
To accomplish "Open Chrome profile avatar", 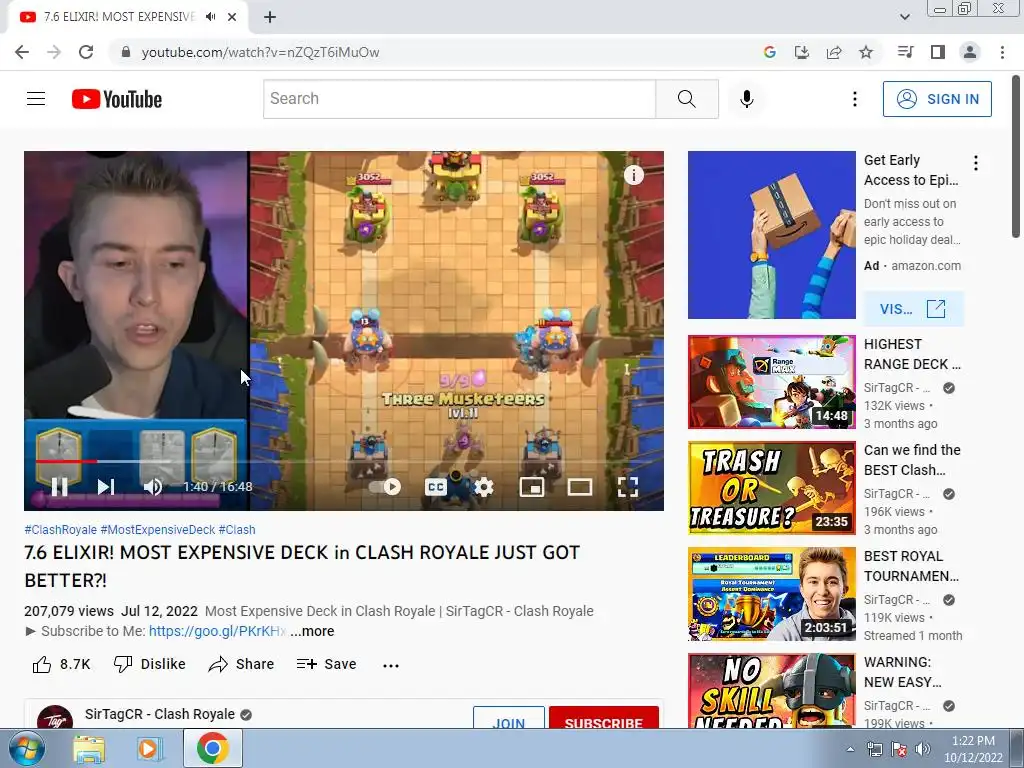I will 970,52.
